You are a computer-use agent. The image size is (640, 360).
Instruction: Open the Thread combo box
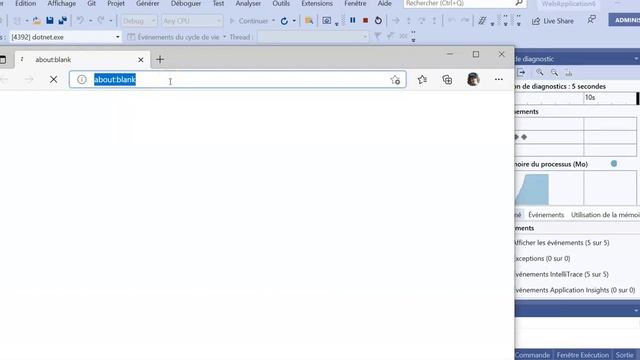[x=313, y=37]
